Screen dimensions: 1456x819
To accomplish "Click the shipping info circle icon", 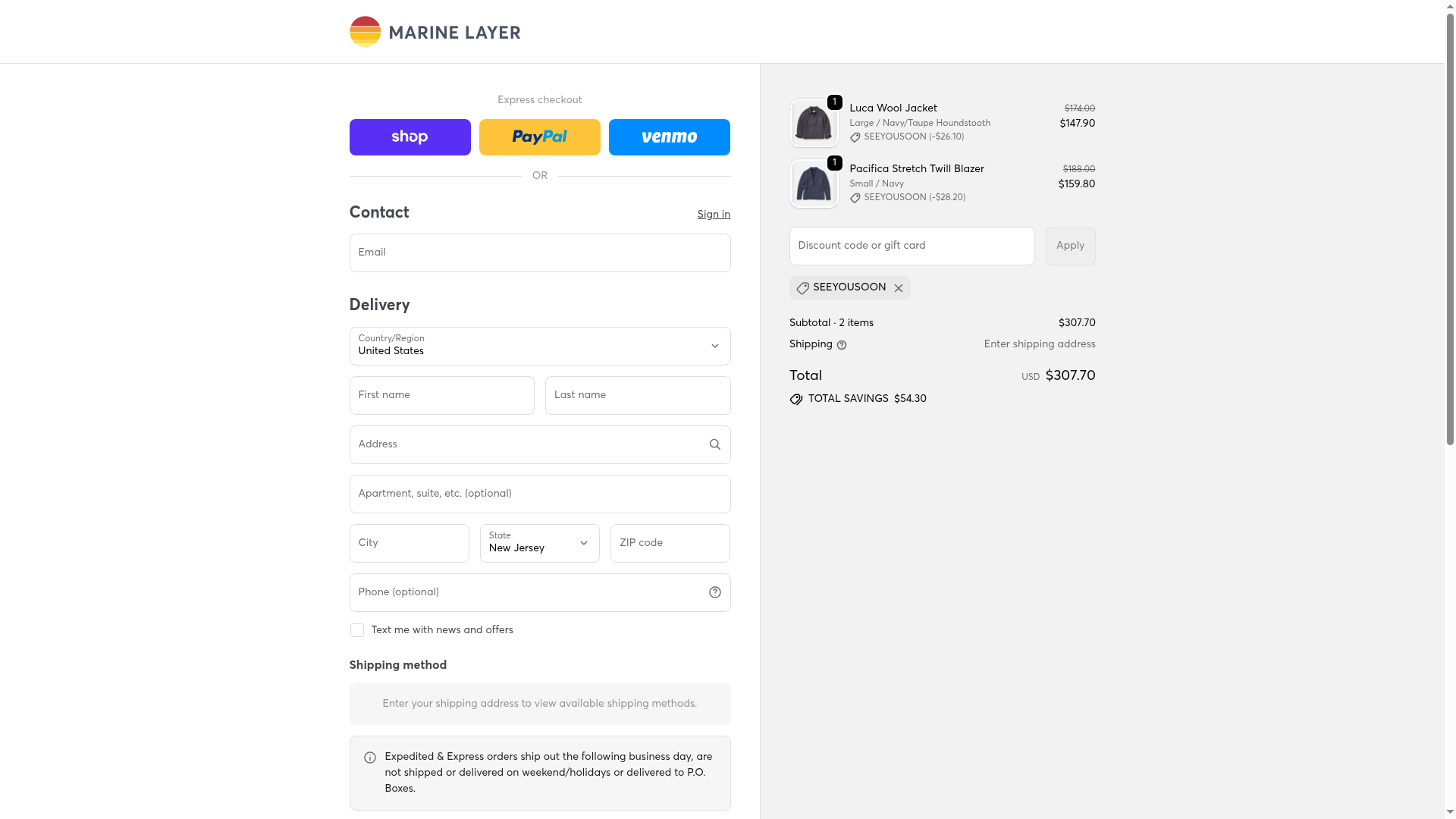I will (x=369, y=758).
